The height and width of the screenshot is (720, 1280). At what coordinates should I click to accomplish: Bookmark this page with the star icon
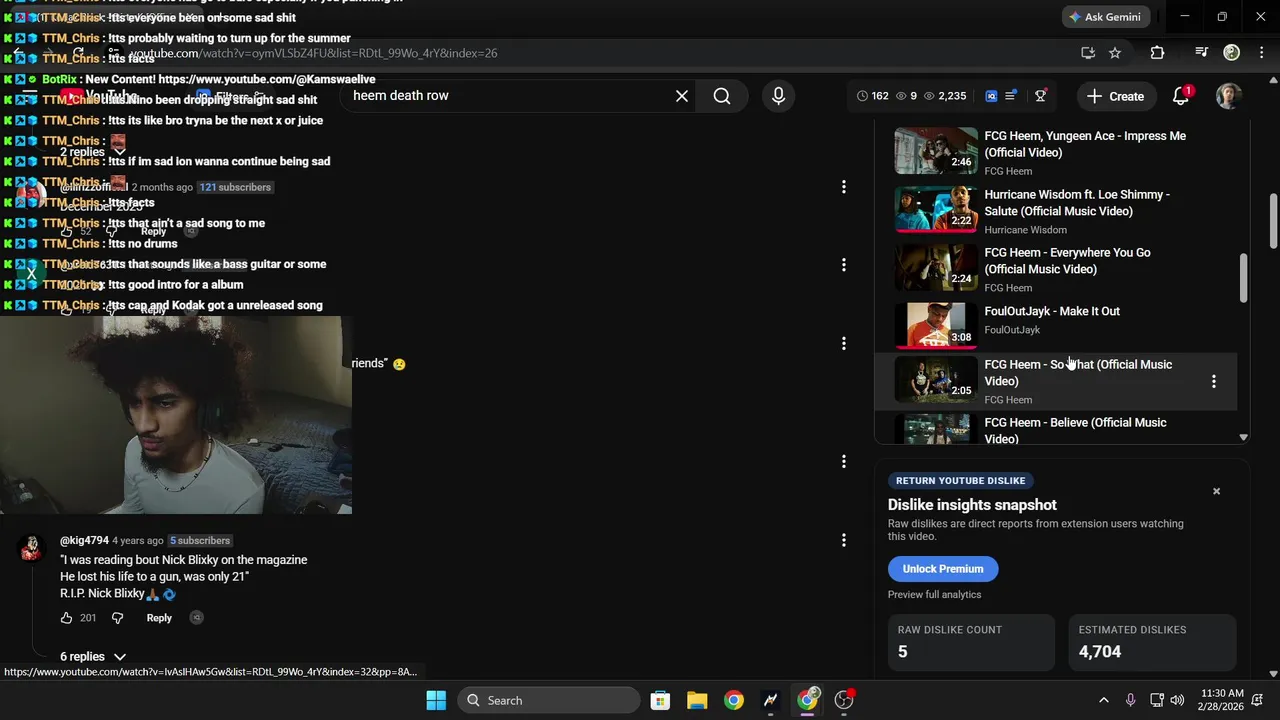(x=1115, y=53)
